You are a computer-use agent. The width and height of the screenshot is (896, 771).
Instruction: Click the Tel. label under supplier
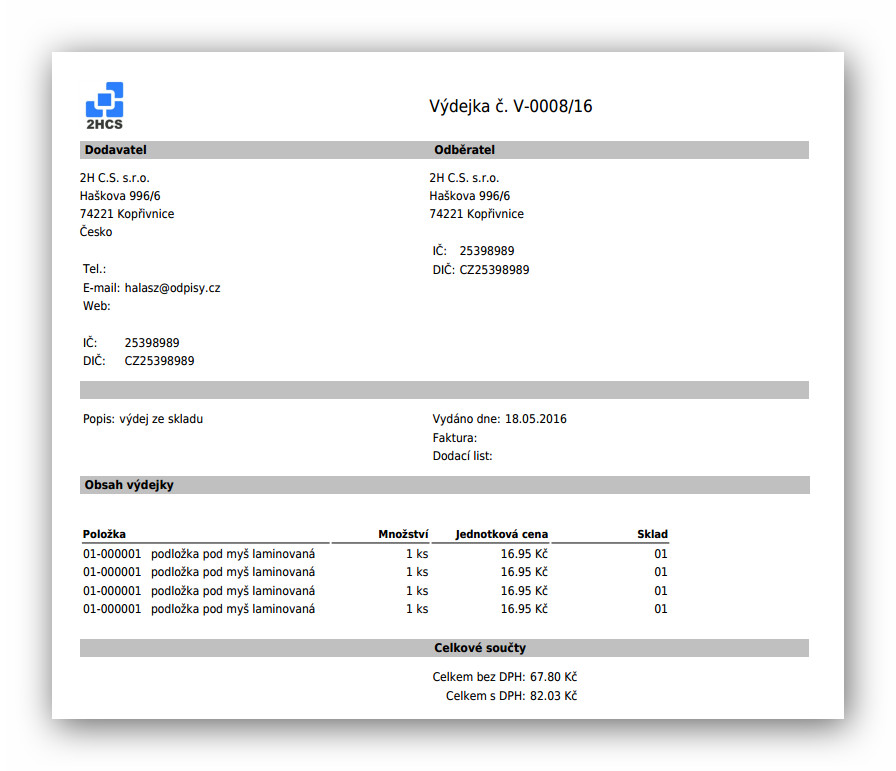click(94, 269)
